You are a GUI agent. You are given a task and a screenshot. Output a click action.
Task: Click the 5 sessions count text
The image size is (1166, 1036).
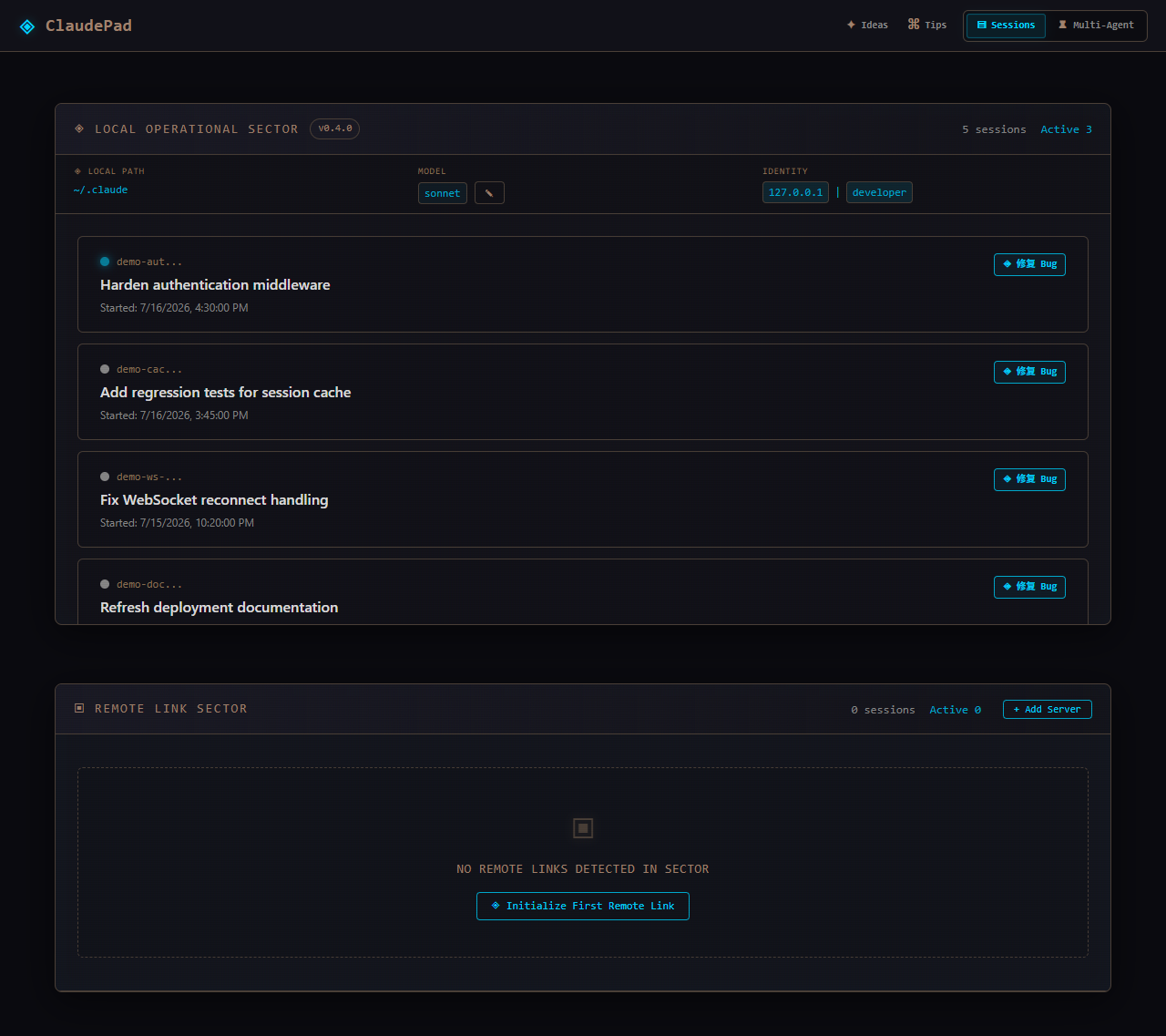[994, 129]
